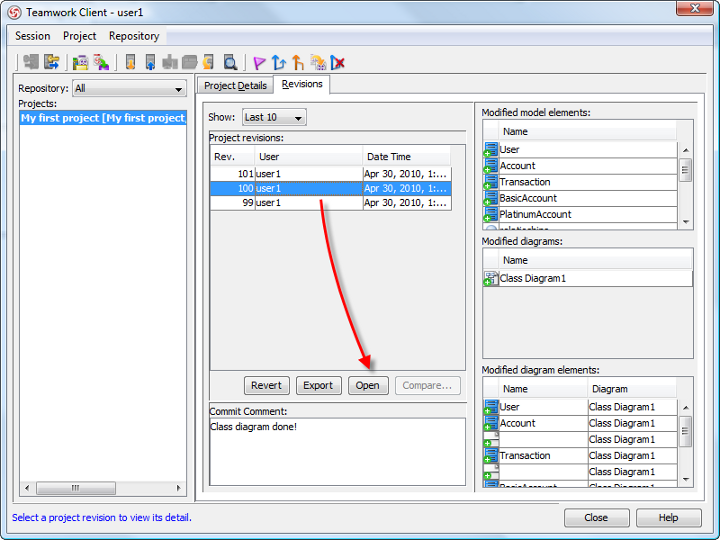Click the revert icon with orange curved arrow
Screen dimensions: 720x540
click(209, 62)
